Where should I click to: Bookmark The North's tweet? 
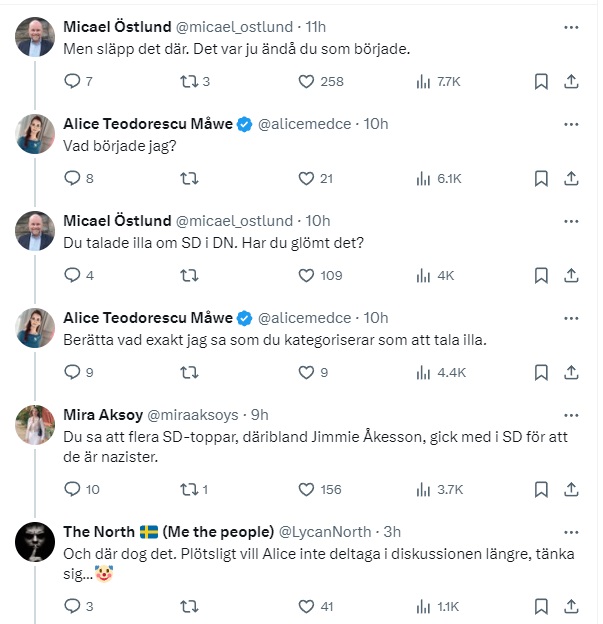click(x=540, y=605)
